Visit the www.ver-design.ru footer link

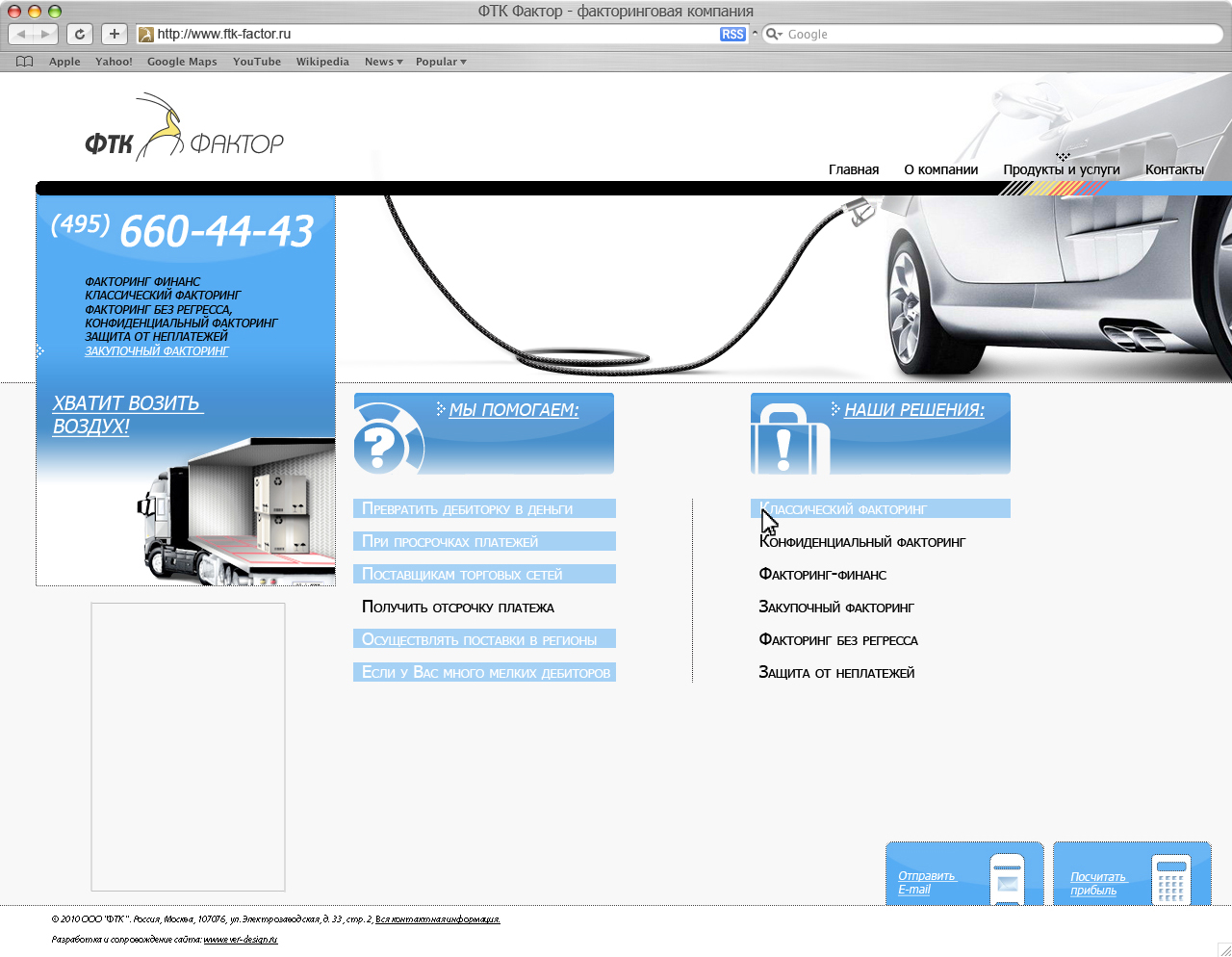pyautogui.click(x=241, y=940)
